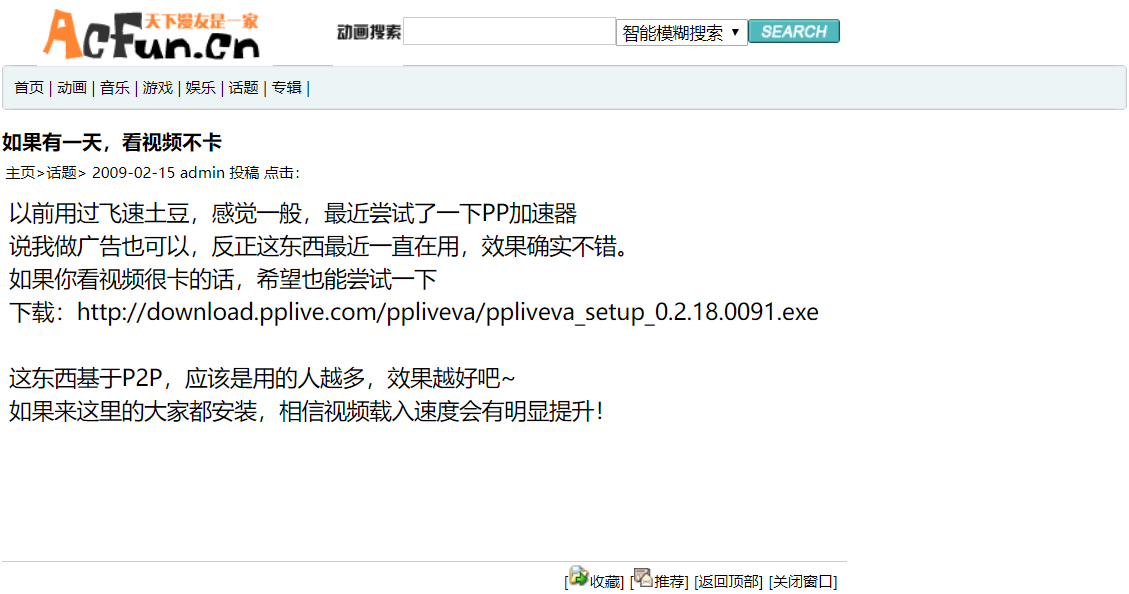Open the 专辑 navigation item
The height and width of the screenshot is (594, 1129).
point(287,88)
